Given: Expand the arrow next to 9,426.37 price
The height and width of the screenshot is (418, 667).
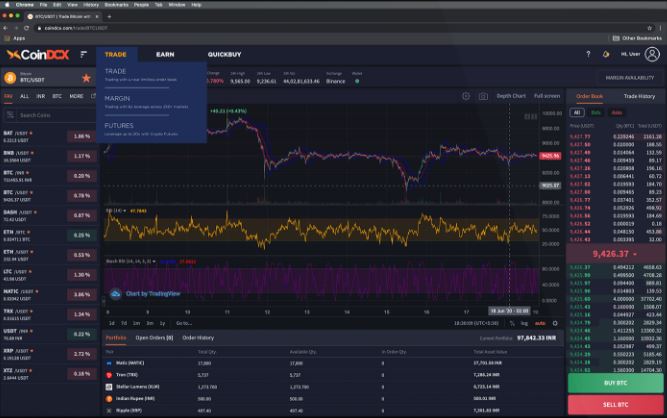Looking at the screenshot, I should click(635, 254).
